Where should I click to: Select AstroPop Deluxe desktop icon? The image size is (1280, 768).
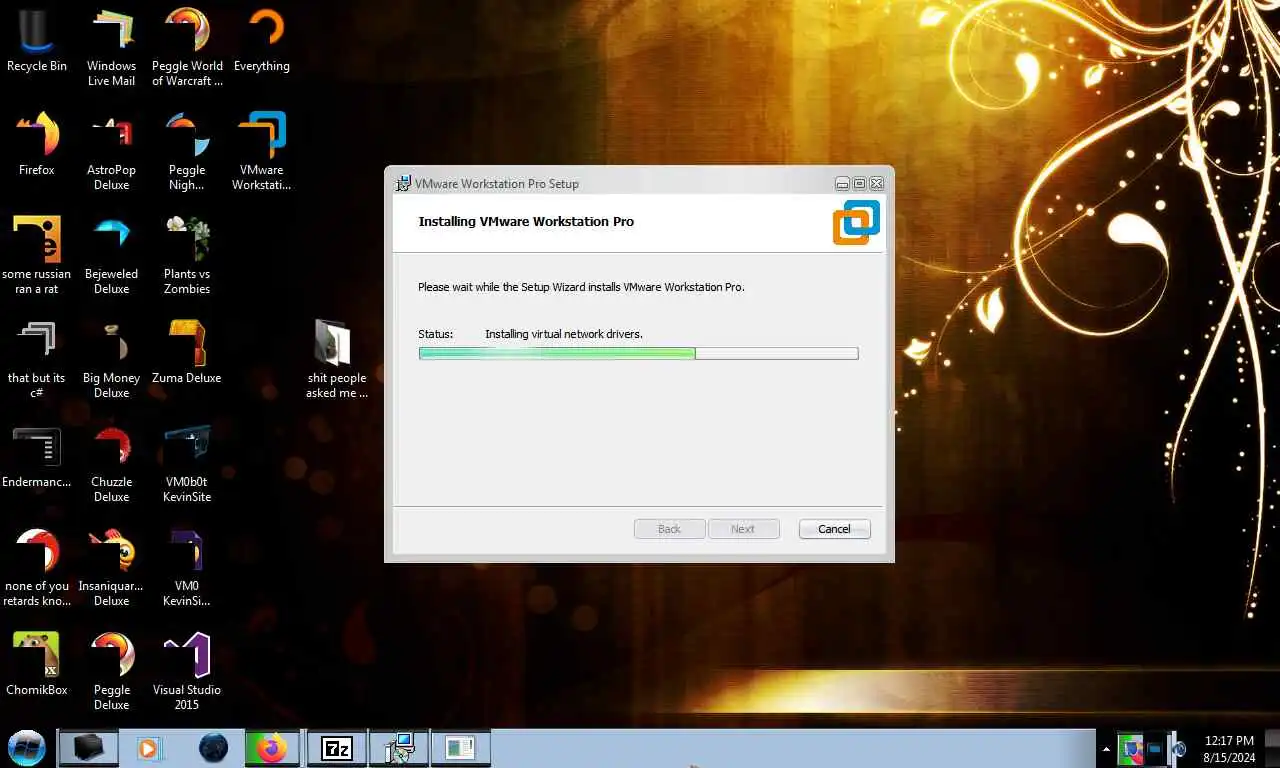pos(111,151)
